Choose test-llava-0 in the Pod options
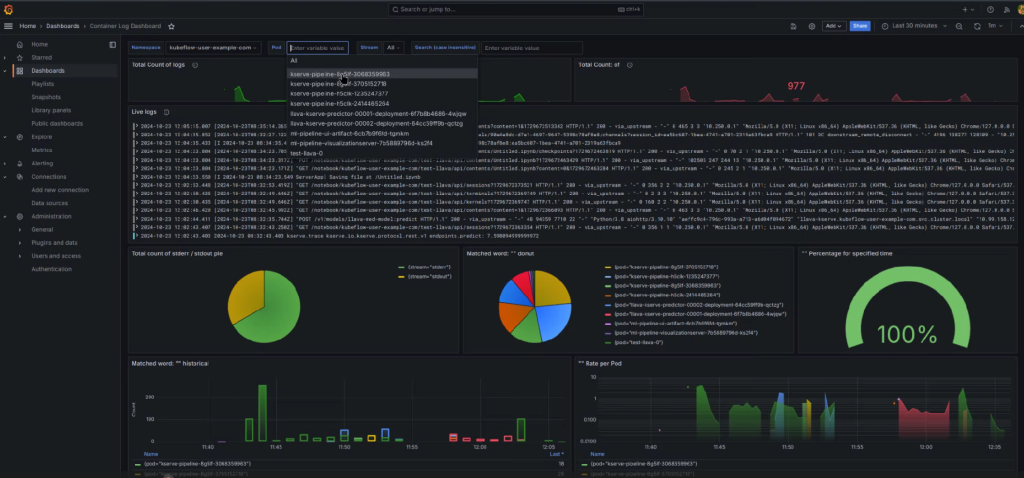Viewport: 1024px width, 478px height. pos(308,153)
